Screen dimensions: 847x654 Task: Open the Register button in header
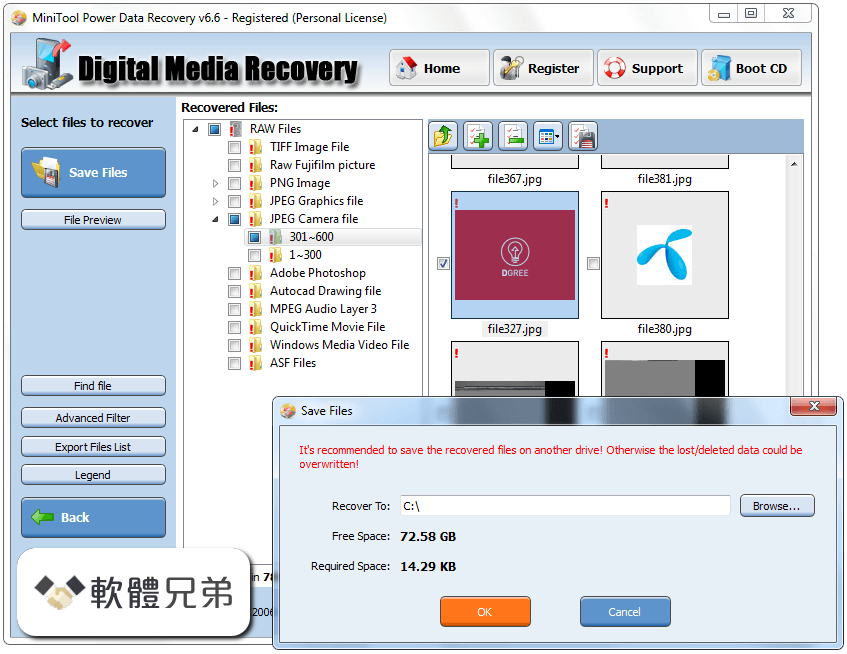point(543,68)
